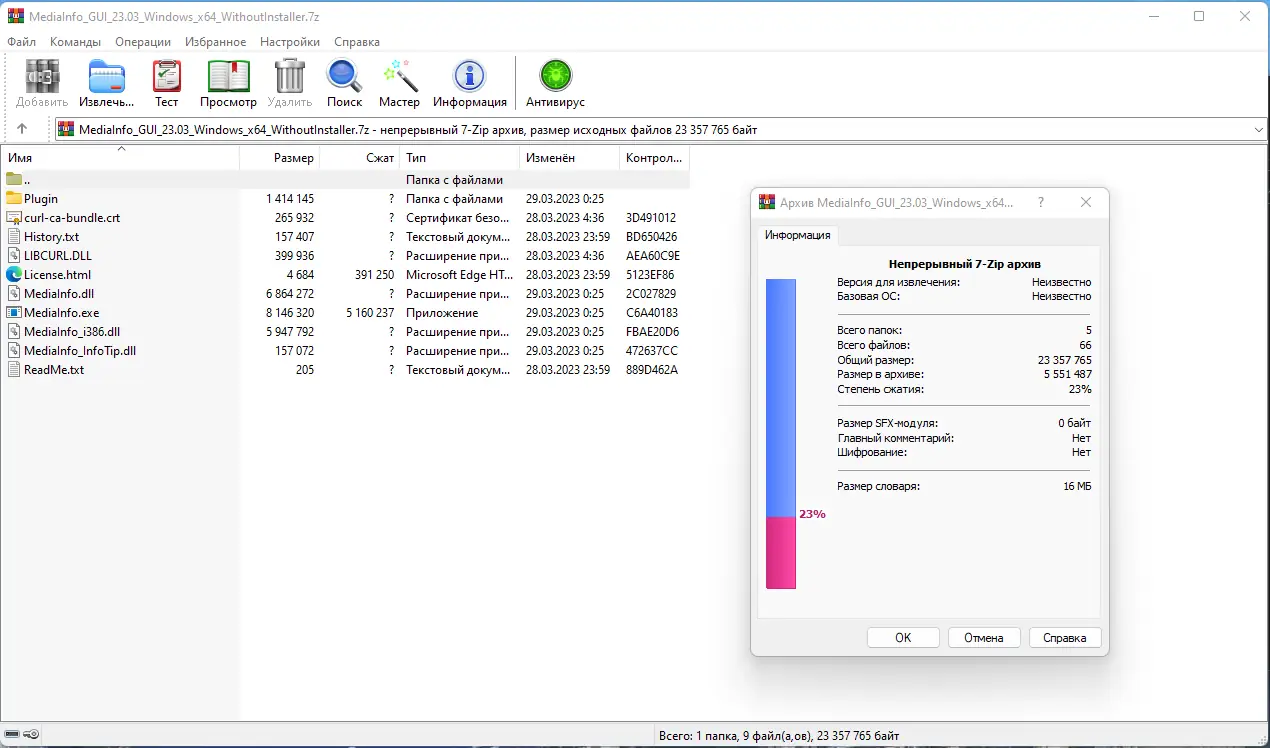
Task: Sort by Контрольная сумма column header
Action: pos(655,158)
